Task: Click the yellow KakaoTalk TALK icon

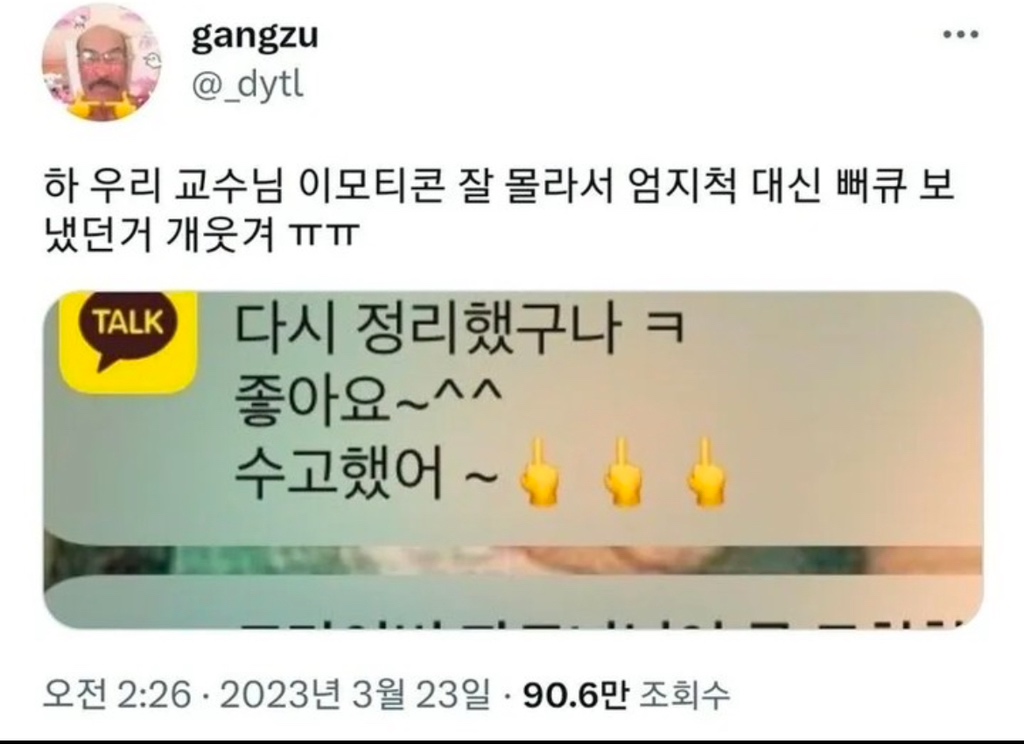Action: pos(129,342)
